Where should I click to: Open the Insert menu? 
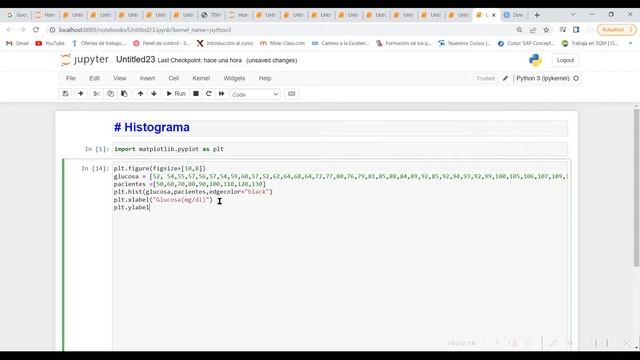[x=147, y=78]
